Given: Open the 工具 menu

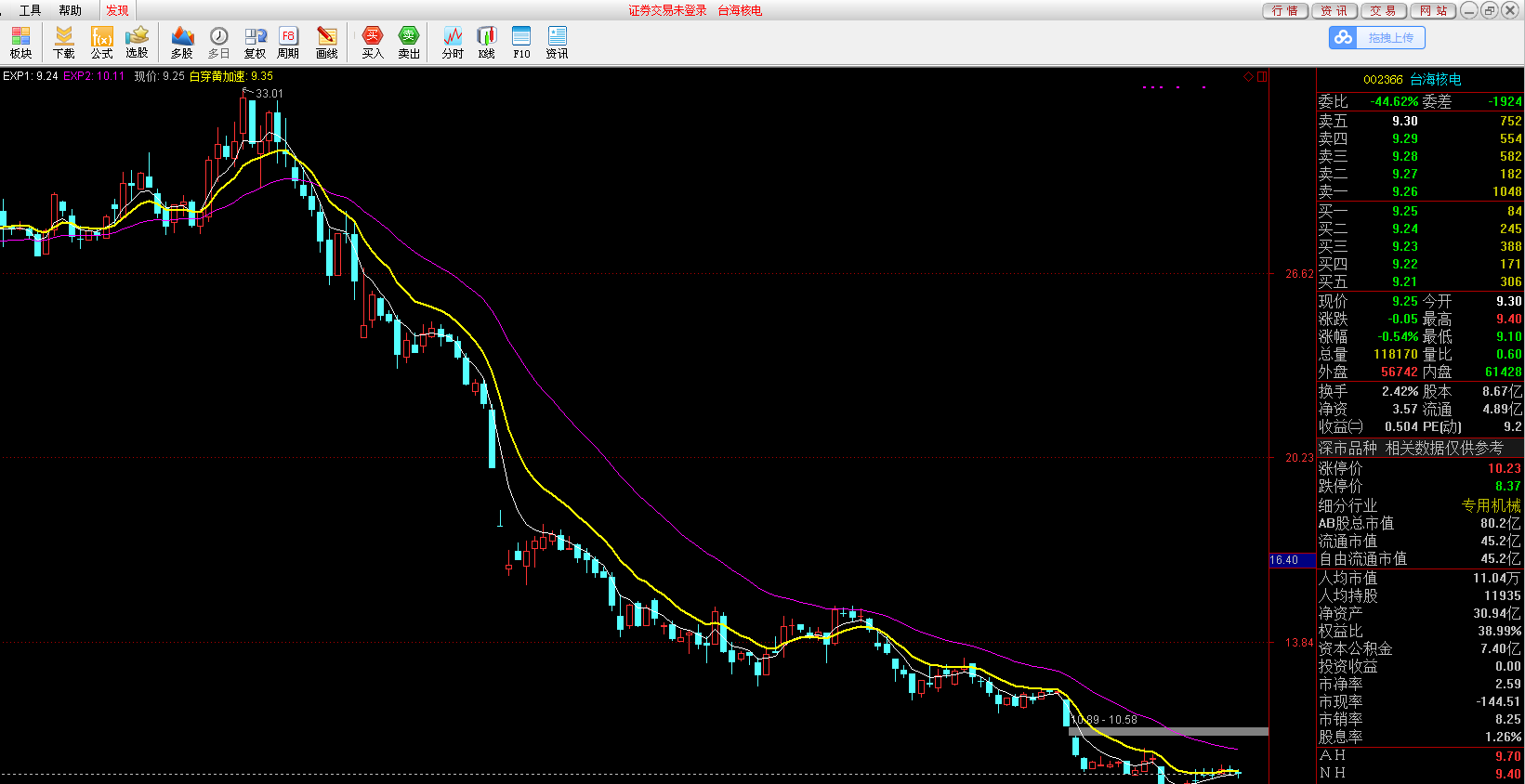Looking at the screenshot, I should 30,10.
